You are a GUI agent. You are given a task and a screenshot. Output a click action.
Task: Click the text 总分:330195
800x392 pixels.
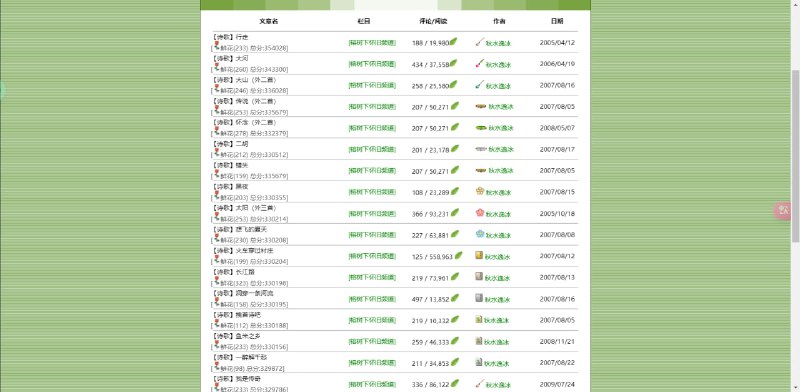click(x=269, y=304)
